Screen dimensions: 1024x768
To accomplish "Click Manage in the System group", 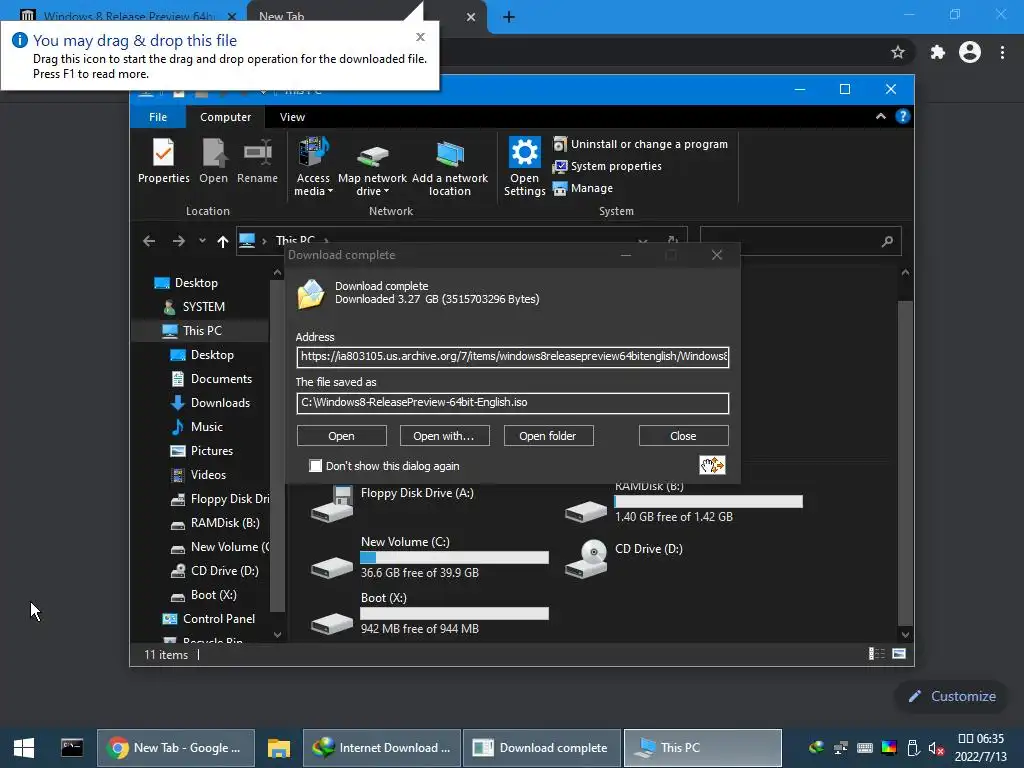I will tap(583, 188).
